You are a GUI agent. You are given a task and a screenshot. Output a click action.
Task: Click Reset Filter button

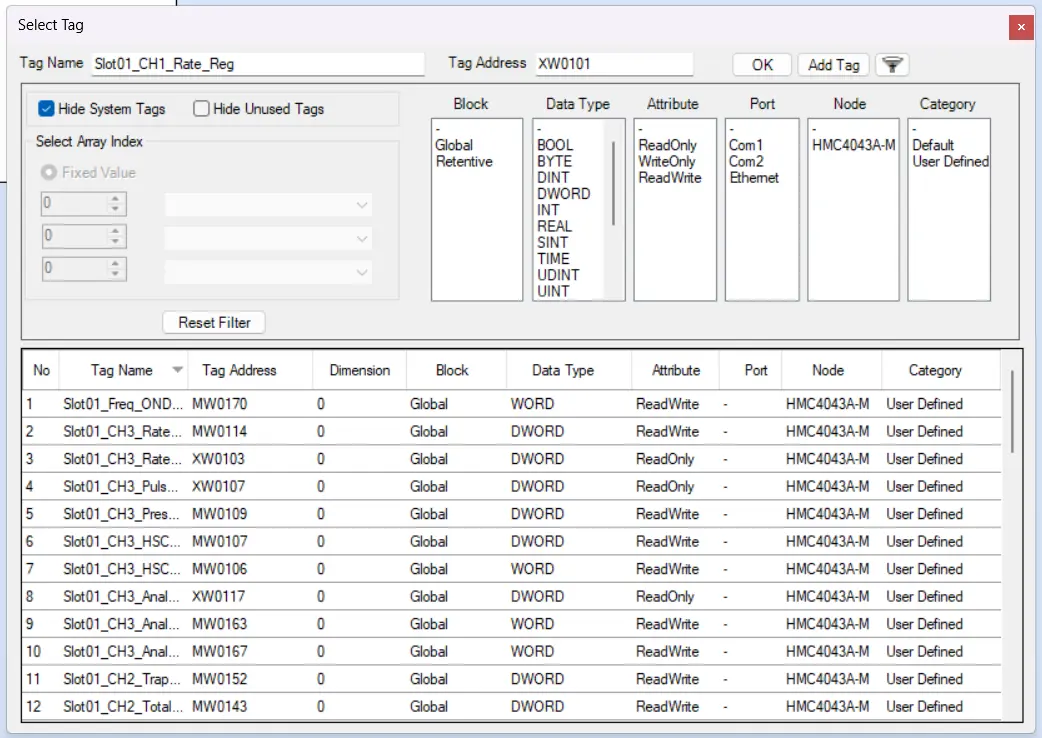coord(214,322)
